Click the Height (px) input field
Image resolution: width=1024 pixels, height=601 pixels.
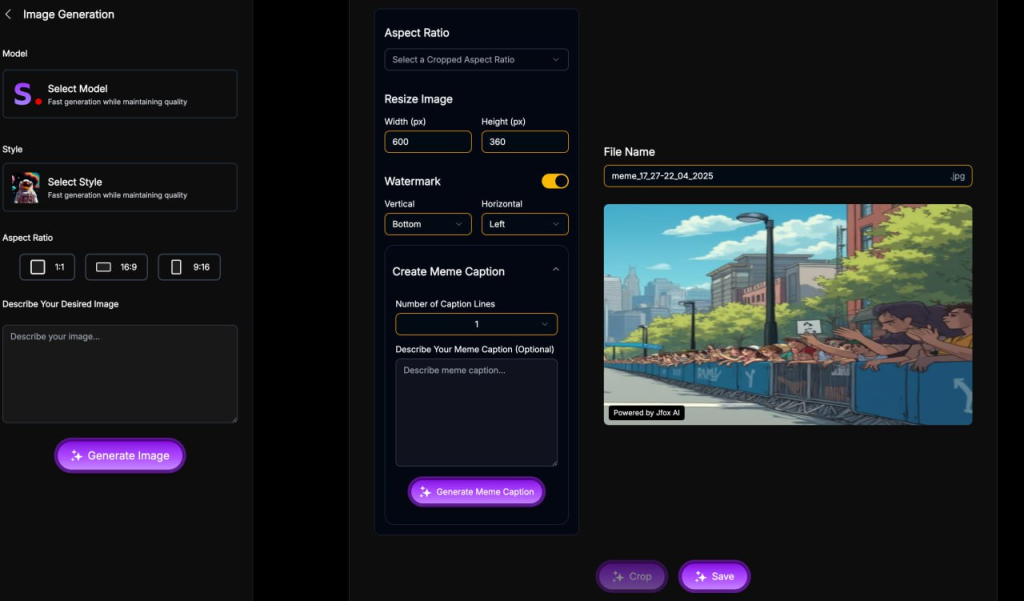524,142
